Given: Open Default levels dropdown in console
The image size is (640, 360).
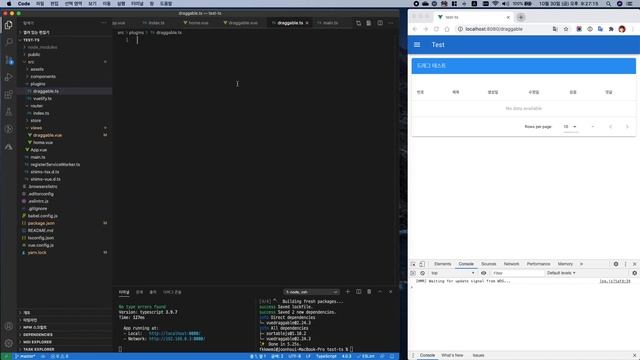Looking at the screenshot, I should coord(561,273).
